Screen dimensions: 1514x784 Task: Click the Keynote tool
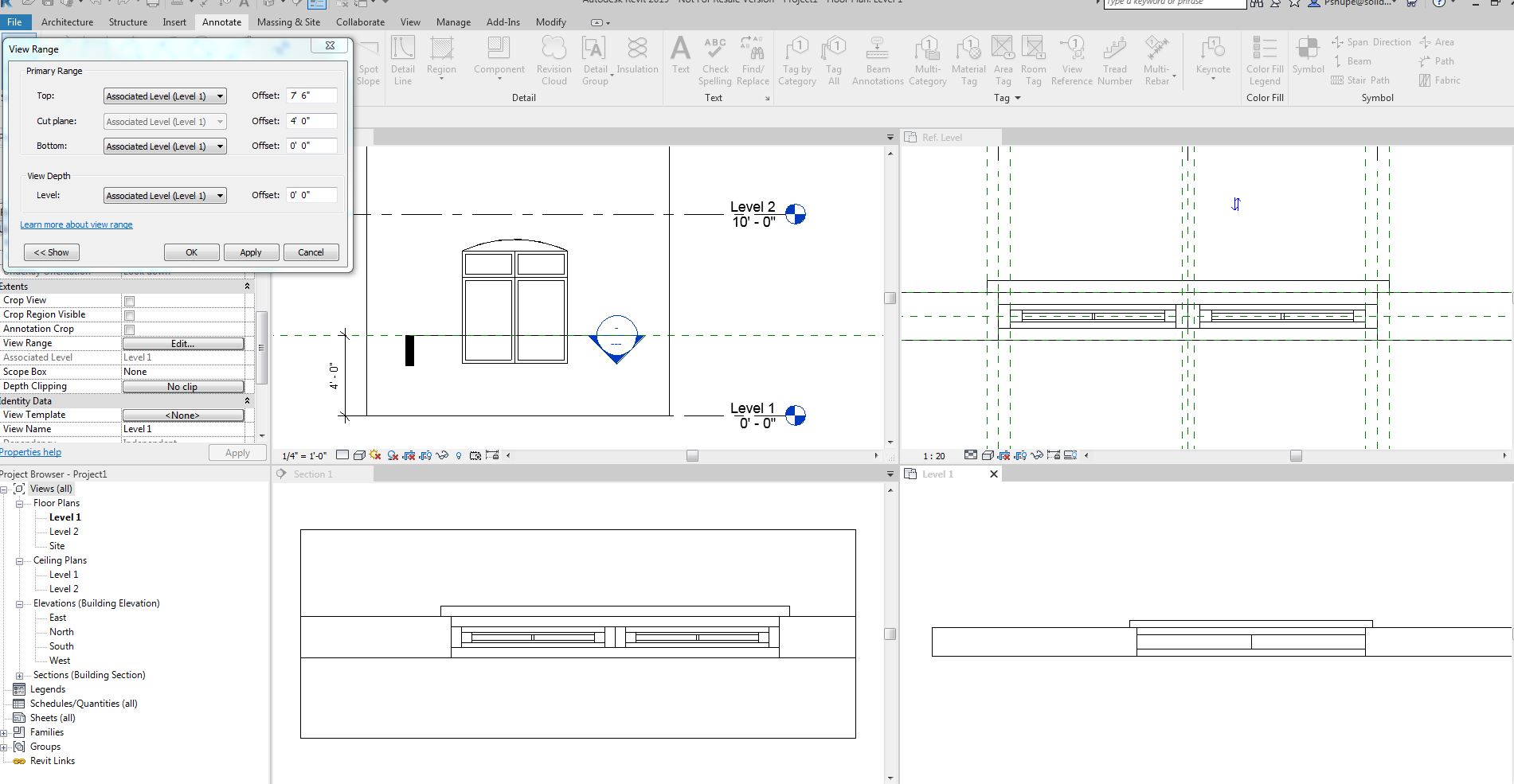1212,56
